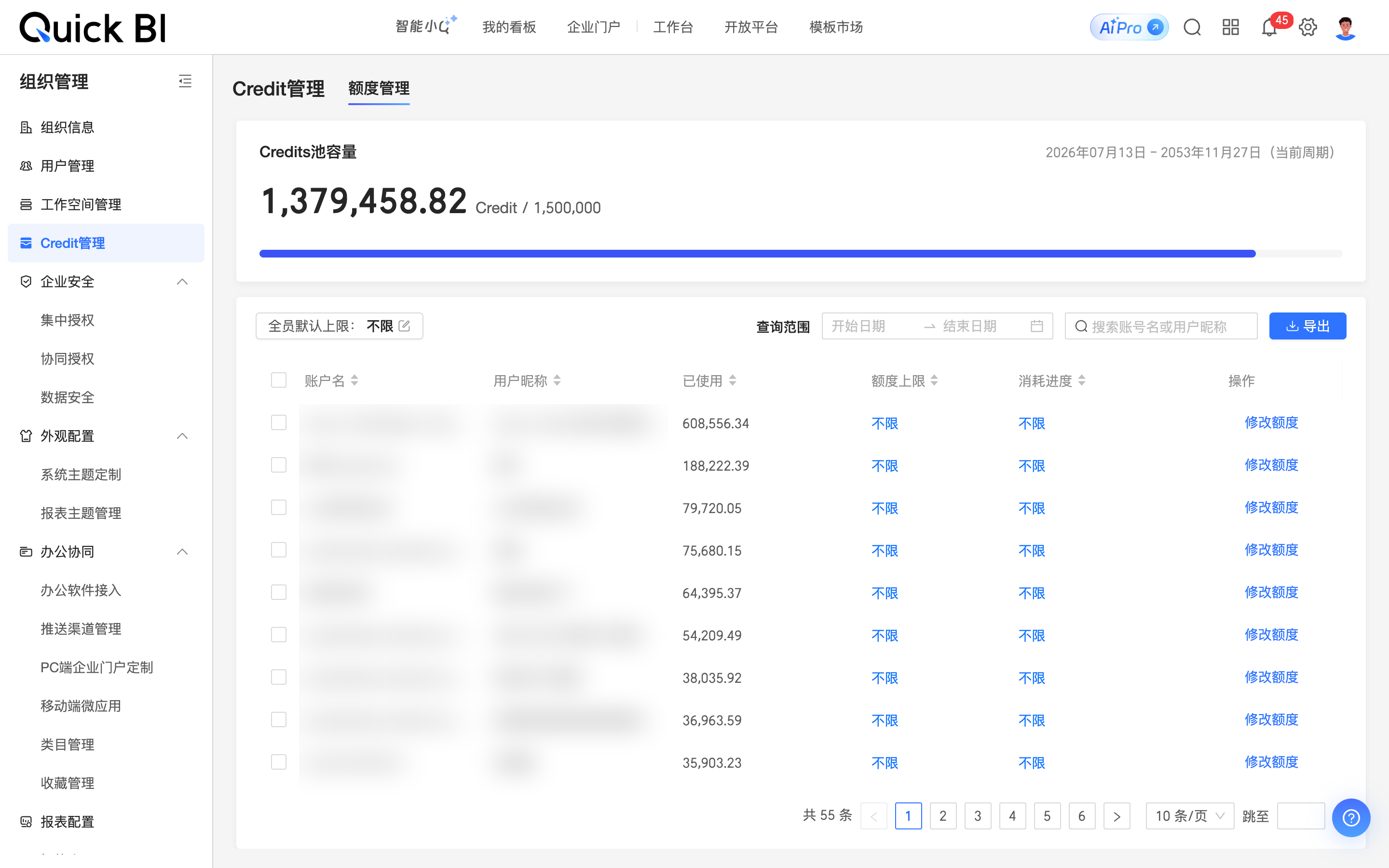This screenshot has height=868, width=1389.
Task: Switch to the 额度管理 tab
Action: click(379, 88)
